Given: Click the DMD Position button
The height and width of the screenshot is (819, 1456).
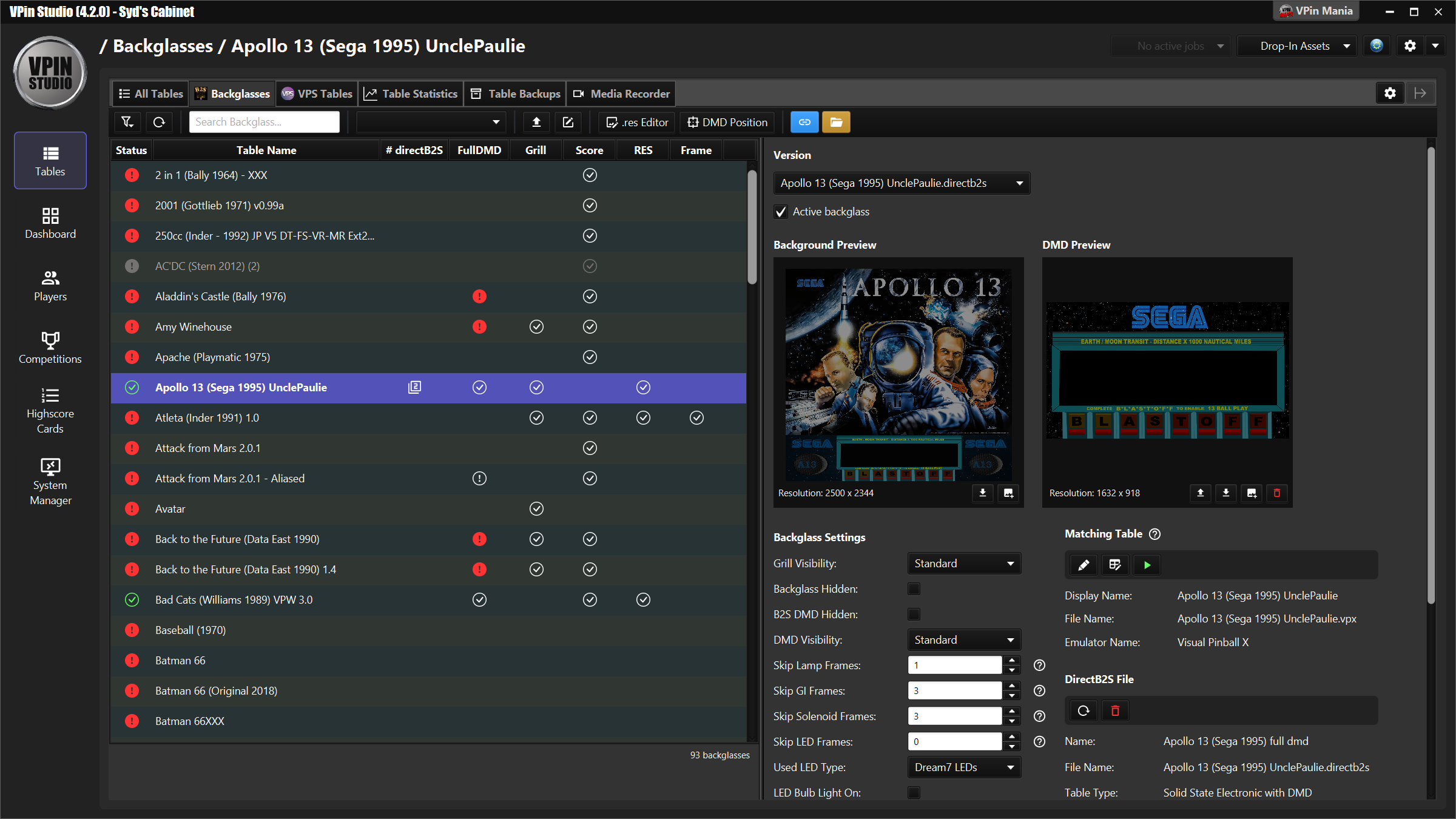Looking at the screenshot, I should tap(727, 122).
